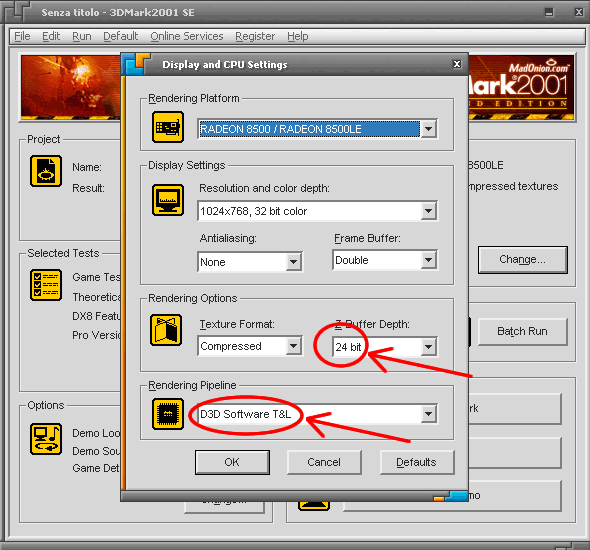The height and width of the screenshot is (550, 590).
Task: Click the Pro Version row in Selected Tests
Action: pos(96,335)
